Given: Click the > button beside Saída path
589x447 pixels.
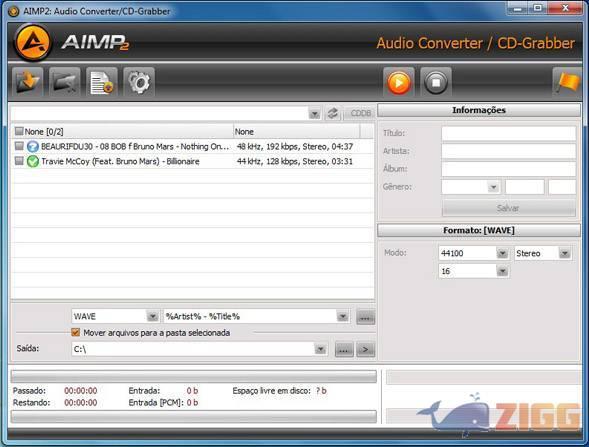Looking at the screenshot, I should coord(365,349).
